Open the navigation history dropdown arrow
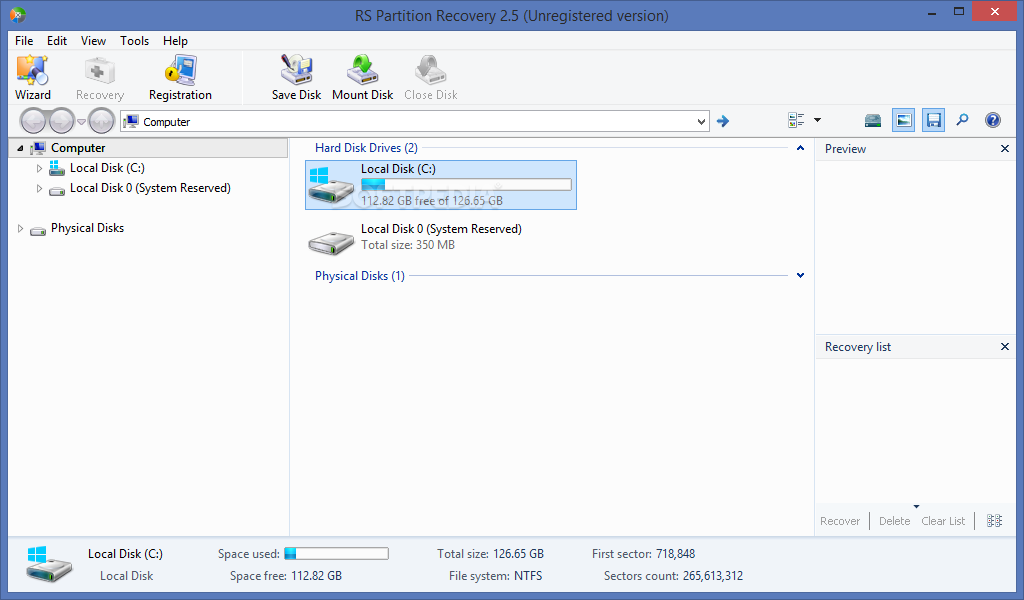 pyautogui.click(x=81, y=122)
